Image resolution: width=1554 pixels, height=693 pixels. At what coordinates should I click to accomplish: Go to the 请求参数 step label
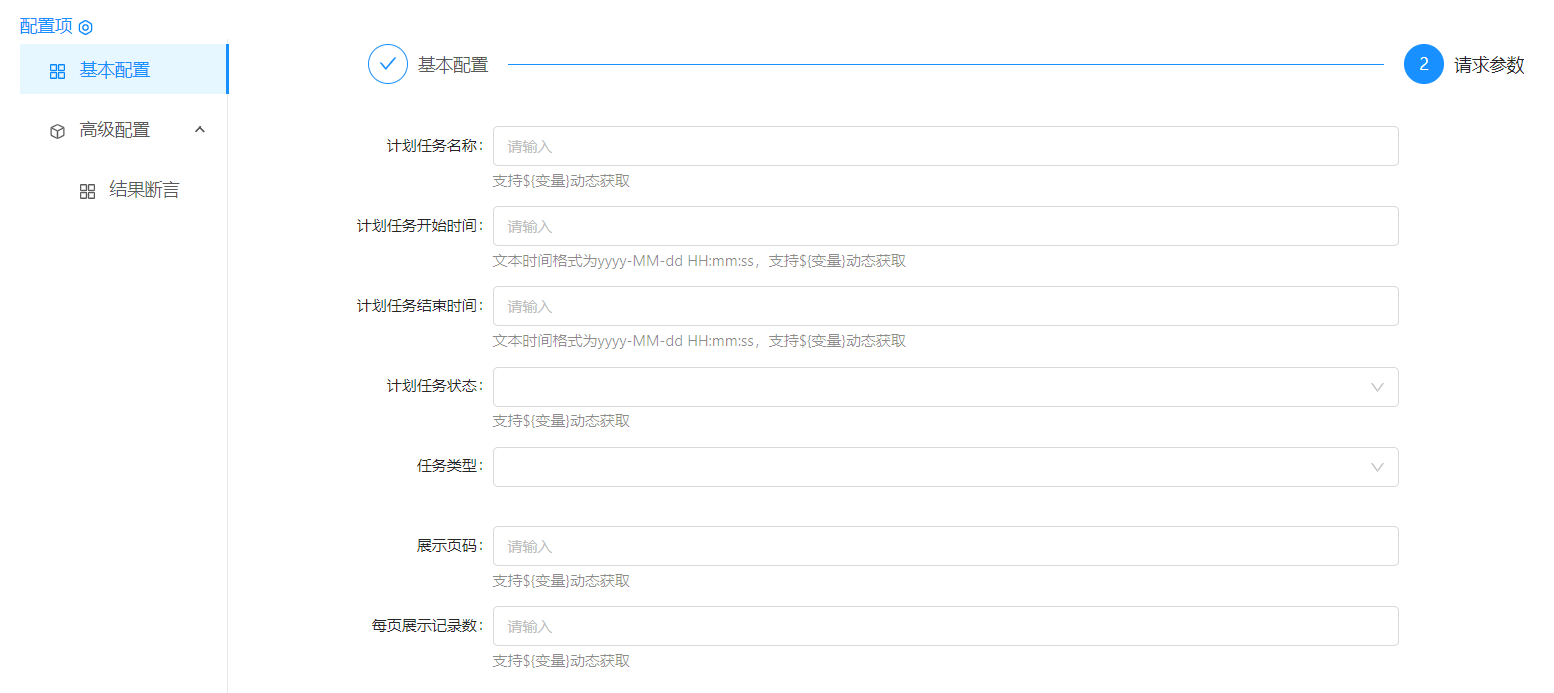[x=1489, y=65]
